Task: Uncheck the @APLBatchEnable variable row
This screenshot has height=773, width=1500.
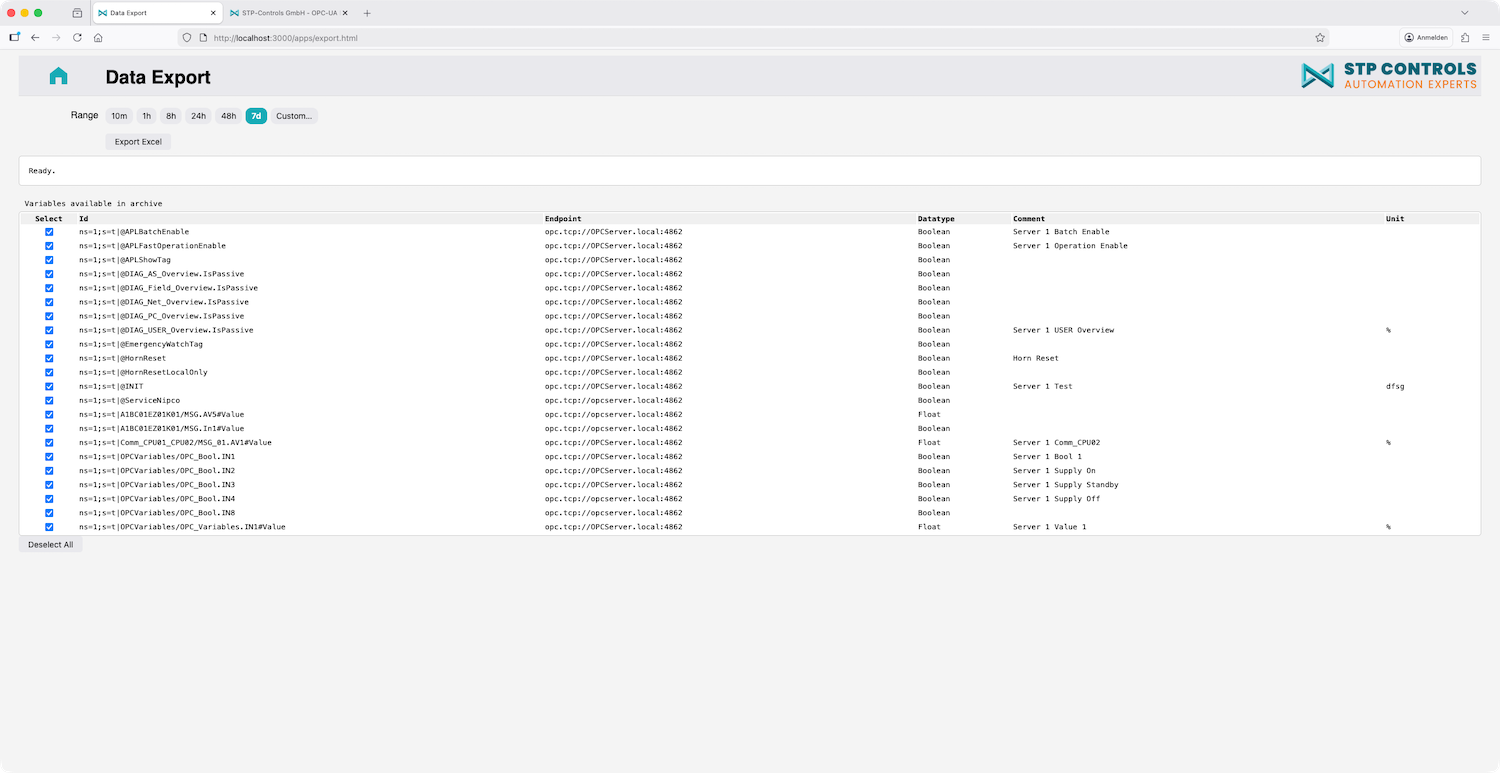Action: 49,231
